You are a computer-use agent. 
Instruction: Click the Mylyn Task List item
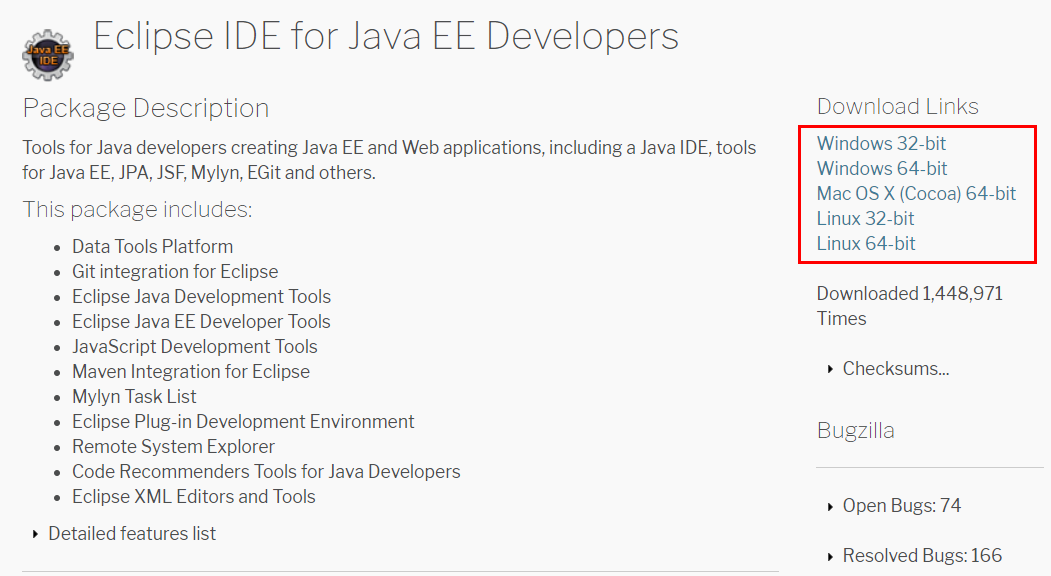point(134,397)
